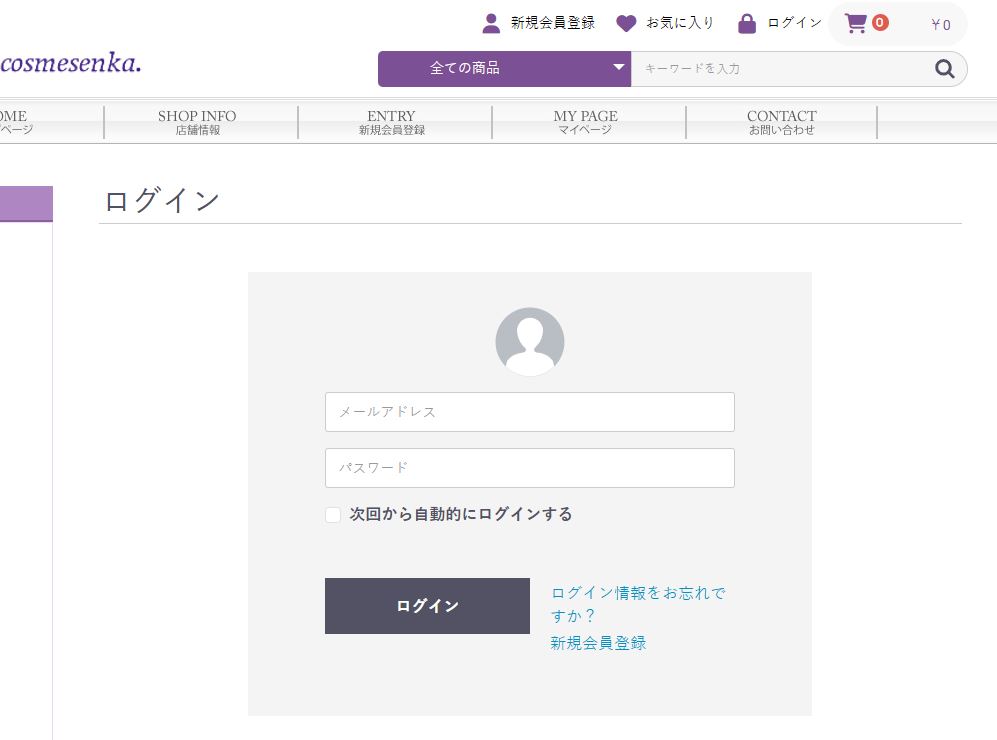Enable the automatic login checkbox
This screenshot has width=997, height=740.
tap(333, 515)
